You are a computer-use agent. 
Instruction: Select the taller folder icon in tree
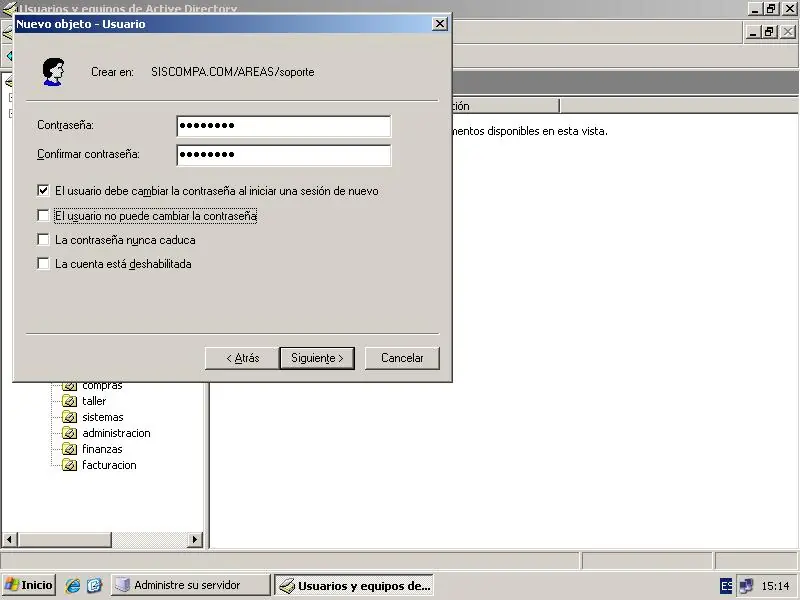coord(69,401)
